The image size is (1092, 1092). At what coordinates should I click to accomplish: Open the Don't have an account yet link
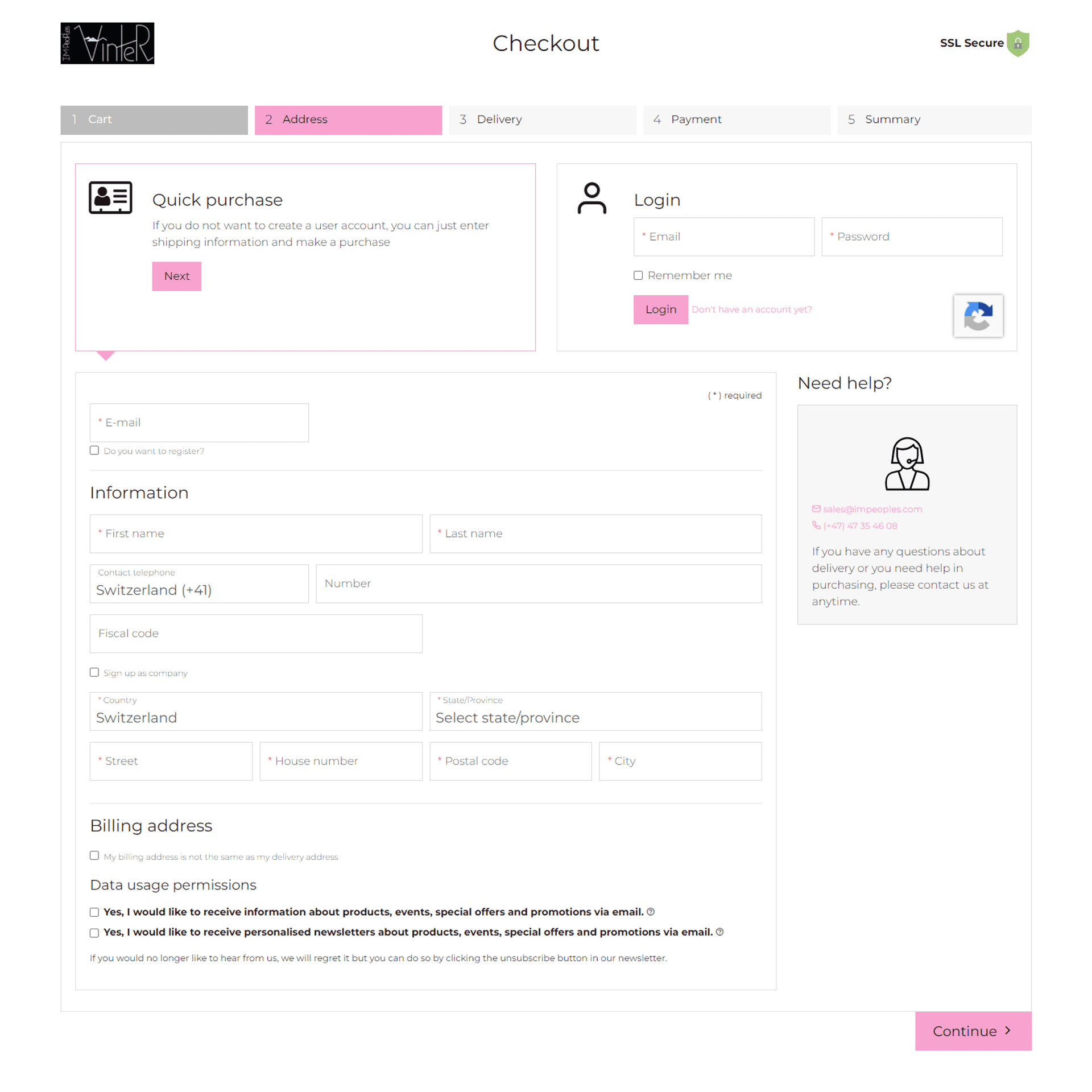pyautogui.click(x=752, y=309)
